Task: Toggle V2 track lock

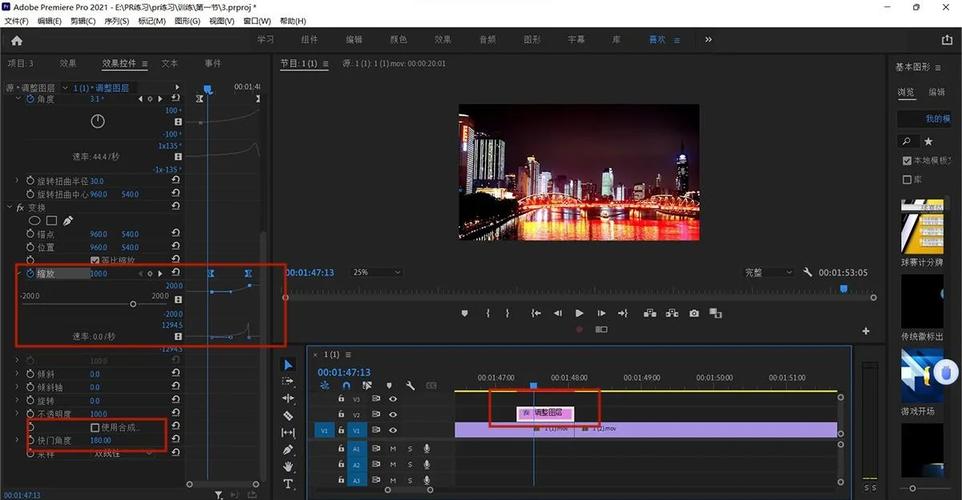Action: click(341, 414)
